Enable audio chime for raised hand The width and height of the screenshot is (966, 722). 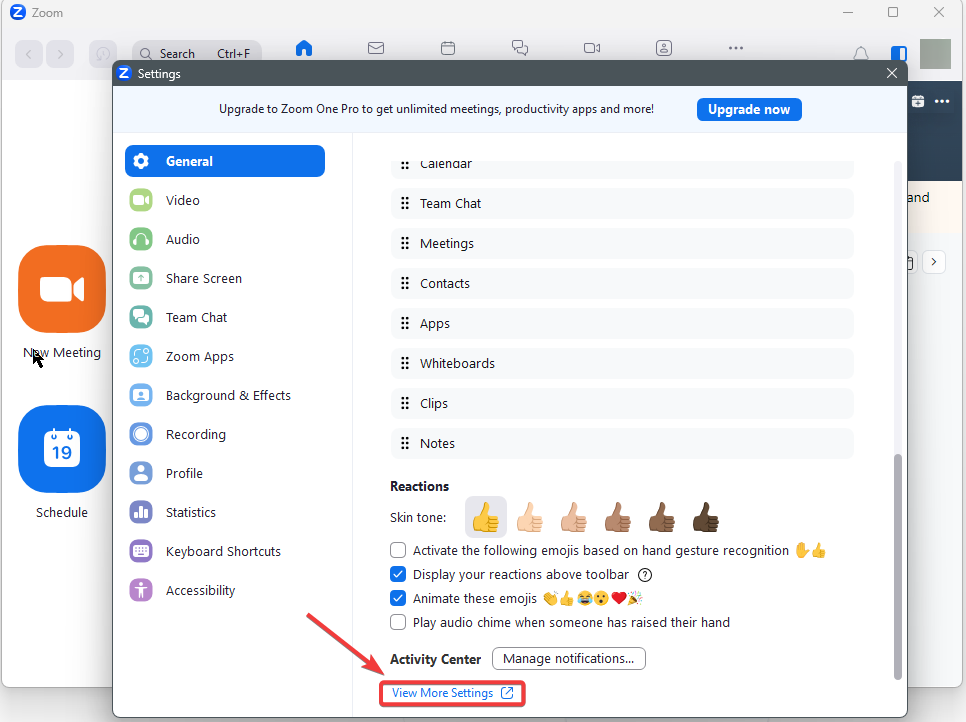[x=398, y=622]
